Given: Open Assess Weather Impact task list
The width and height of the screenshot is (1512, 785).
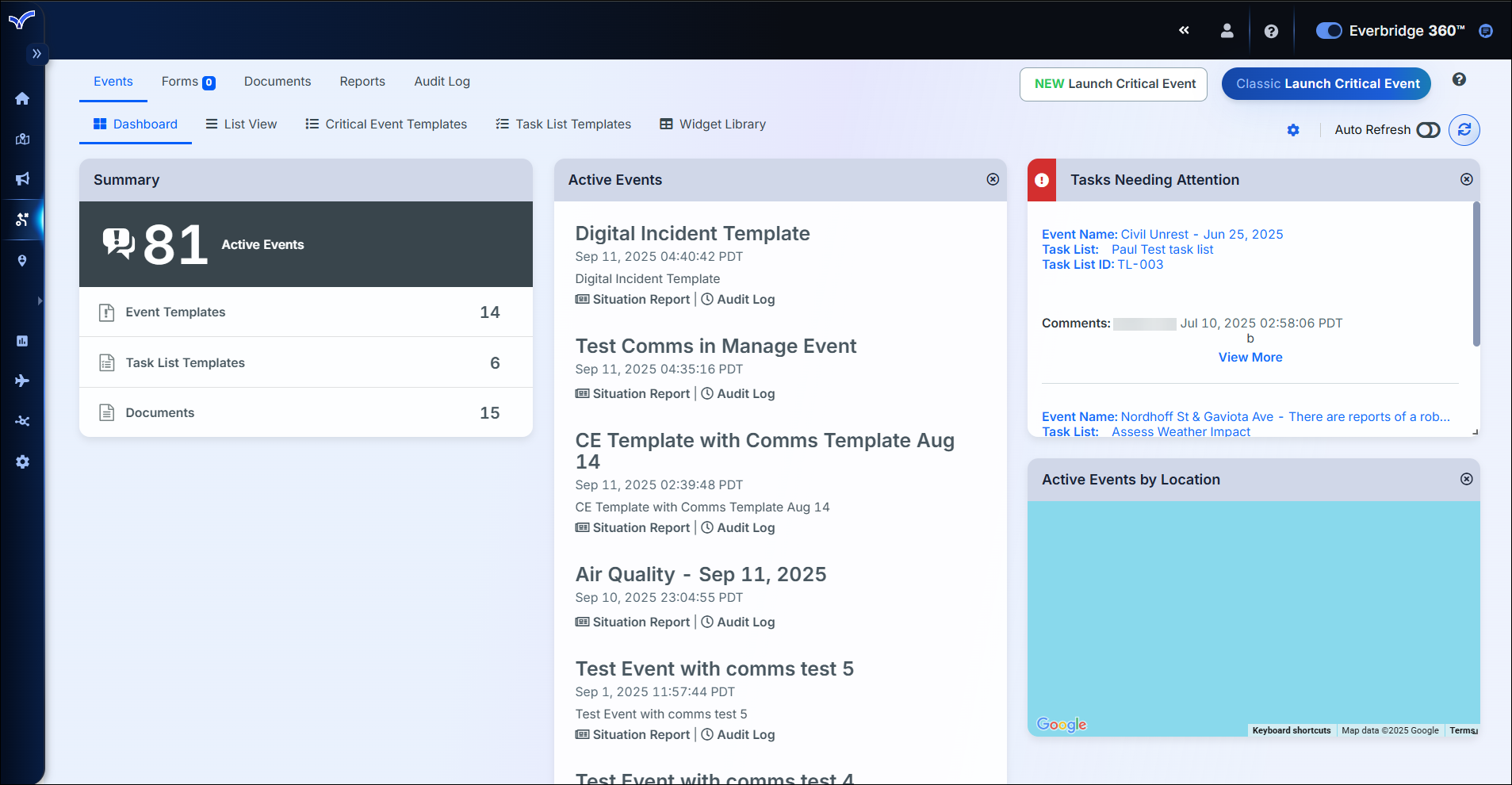Looking at the screenshot, I should point(1181,432).
